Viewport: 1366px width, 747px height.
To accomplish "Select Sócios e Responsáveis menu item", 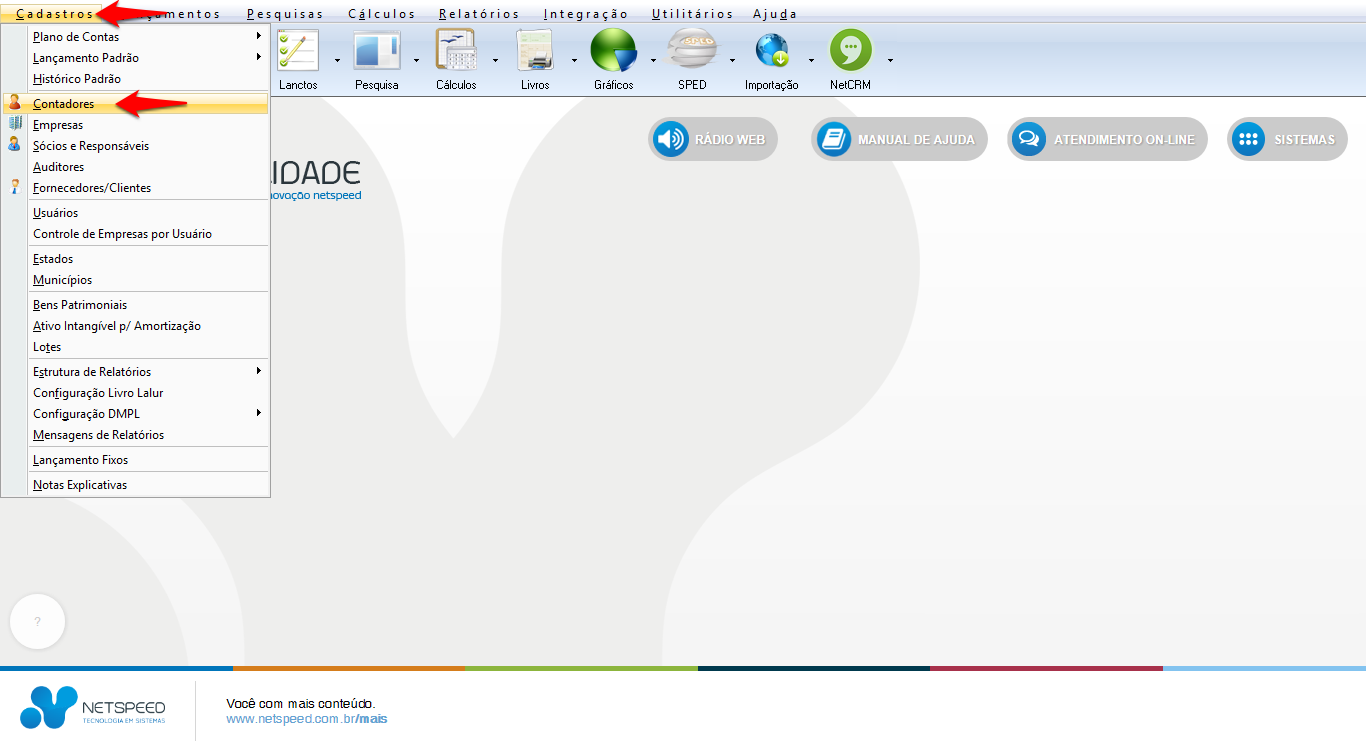I will click(x=91, y=146).
